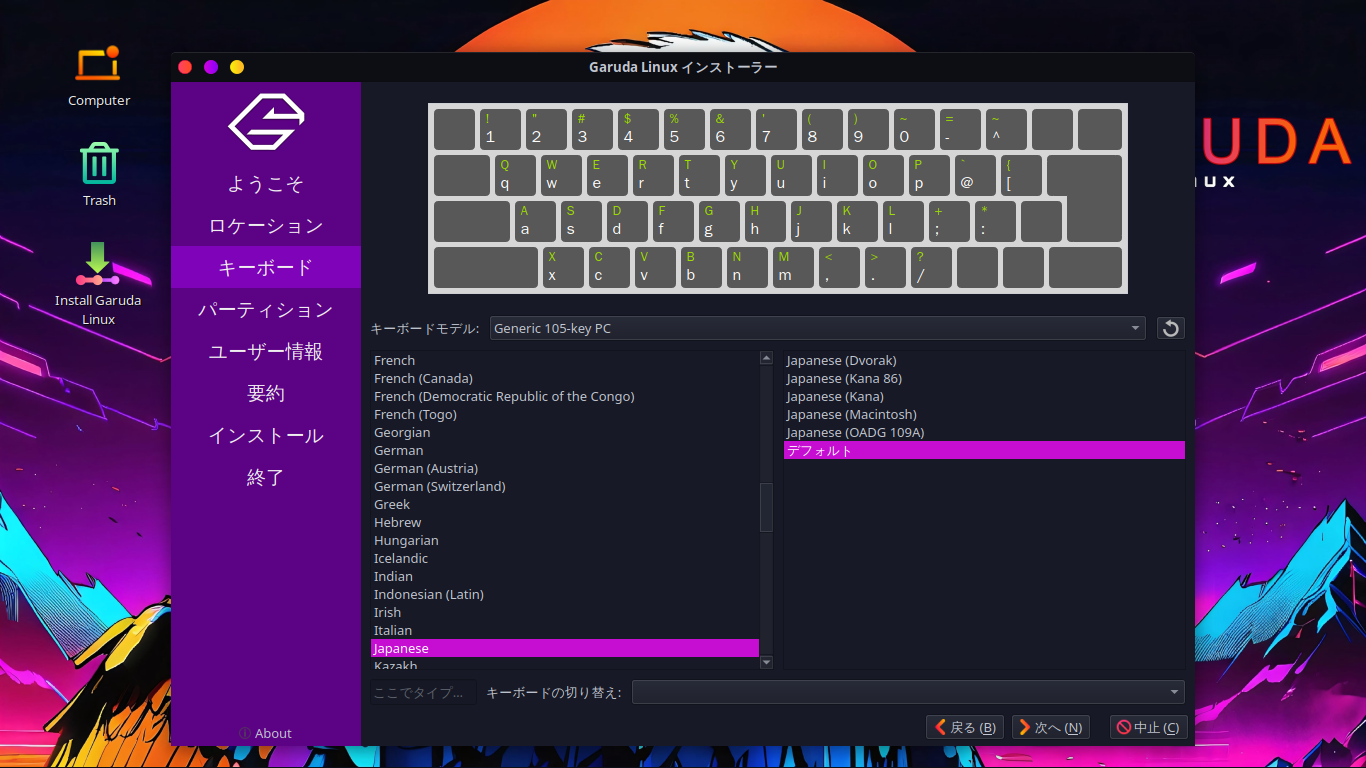Open the Trash desktop icon
The width and height of the screenshot is (1366, 768).
click(x=99, y=174)
